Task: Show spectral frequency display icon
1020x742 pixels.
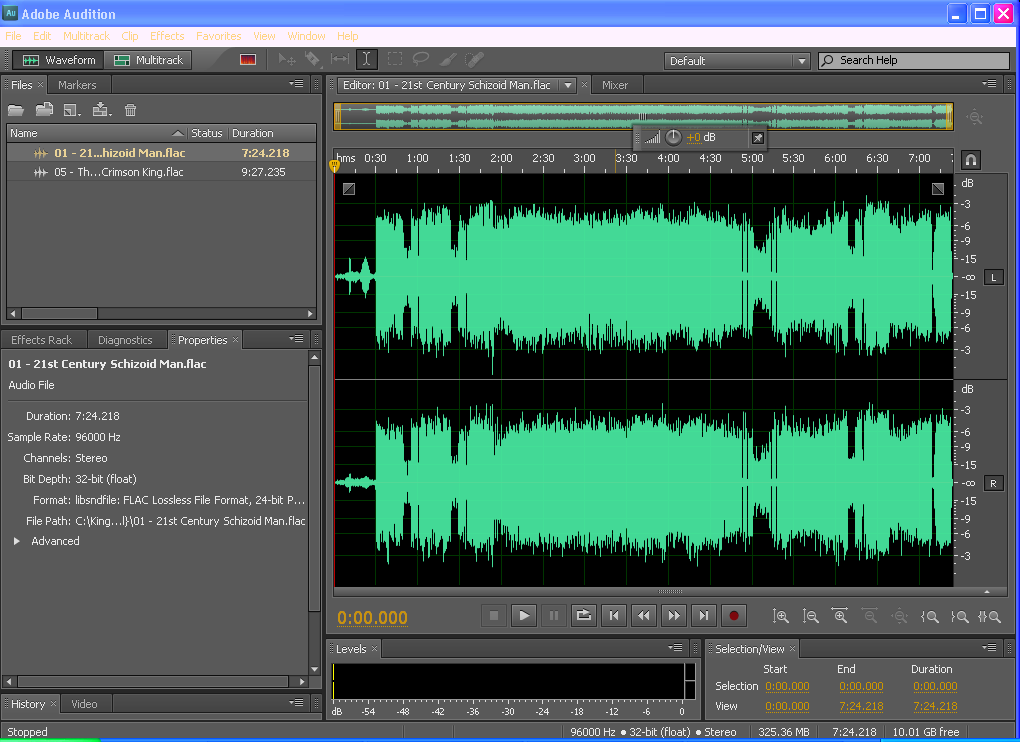Action: pos(248,60)
